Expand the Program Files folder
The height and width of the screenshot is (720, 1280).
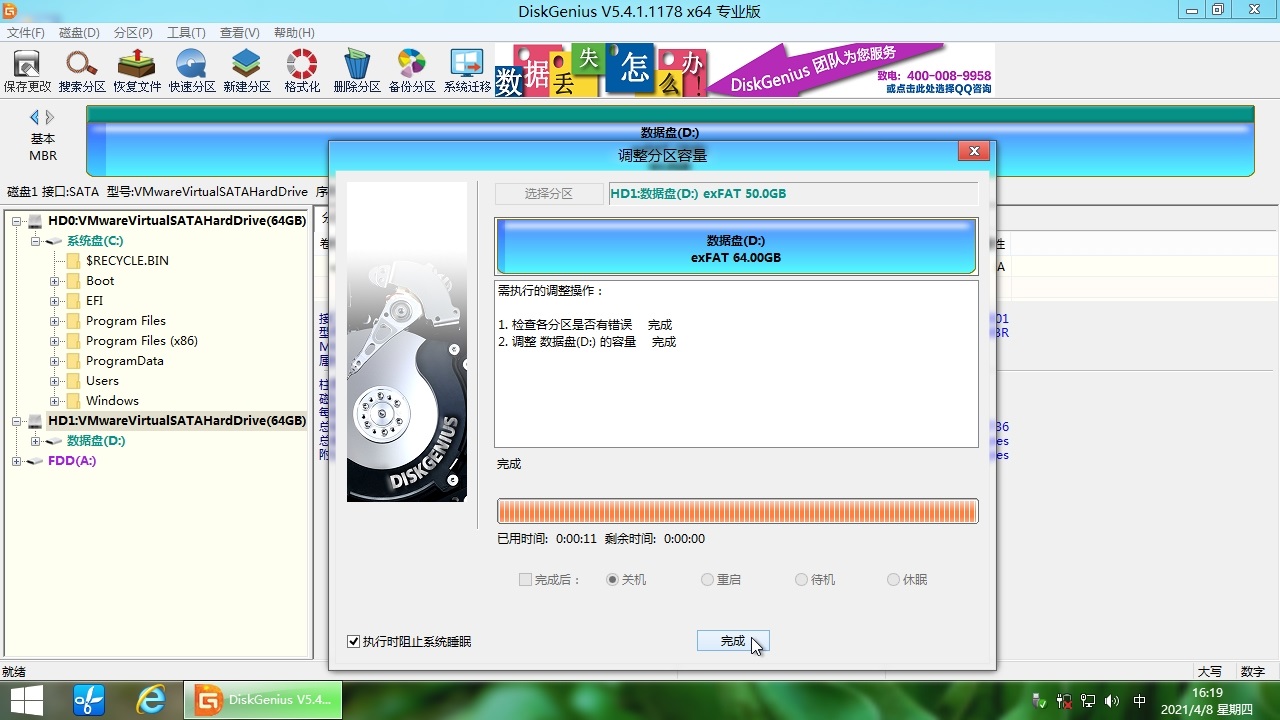point(54,320)
